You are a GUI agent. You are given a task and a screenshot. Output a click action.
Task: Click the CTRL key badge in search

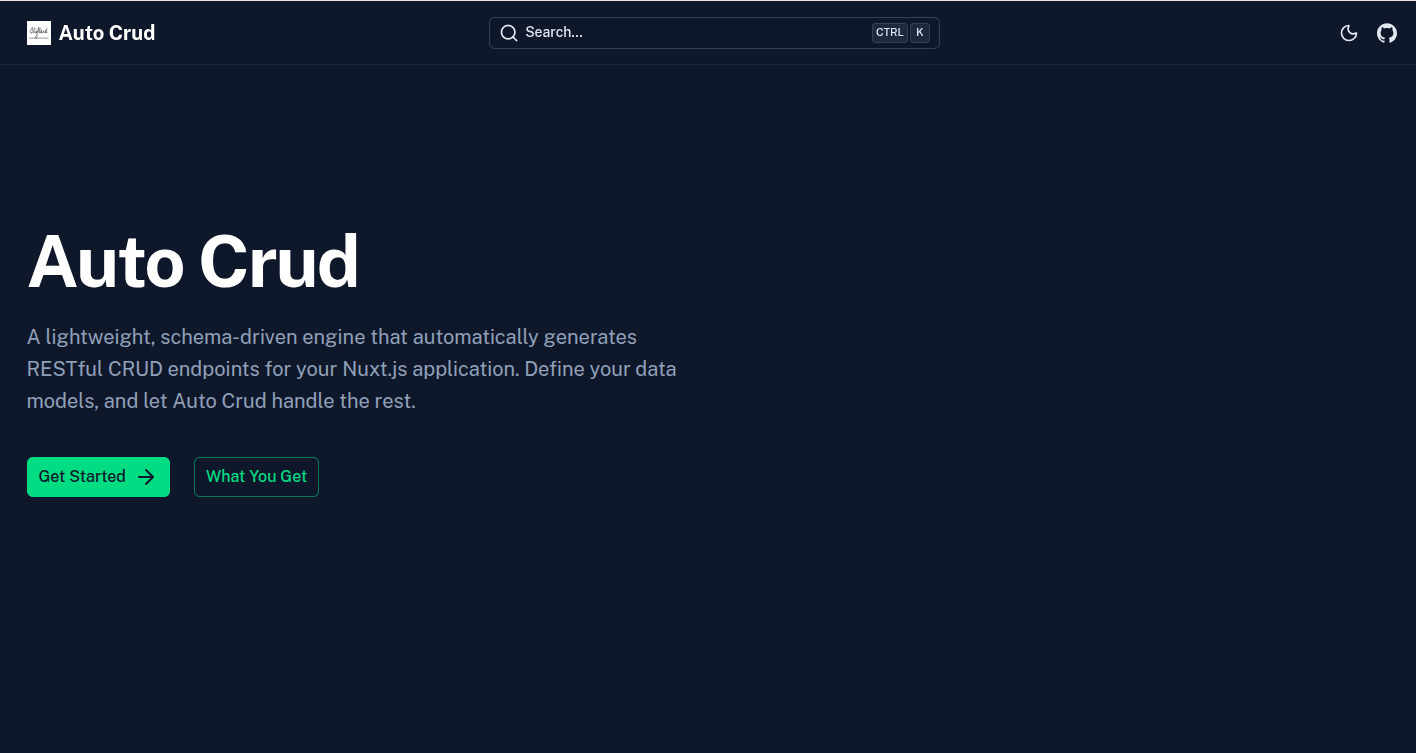[889, 33]
